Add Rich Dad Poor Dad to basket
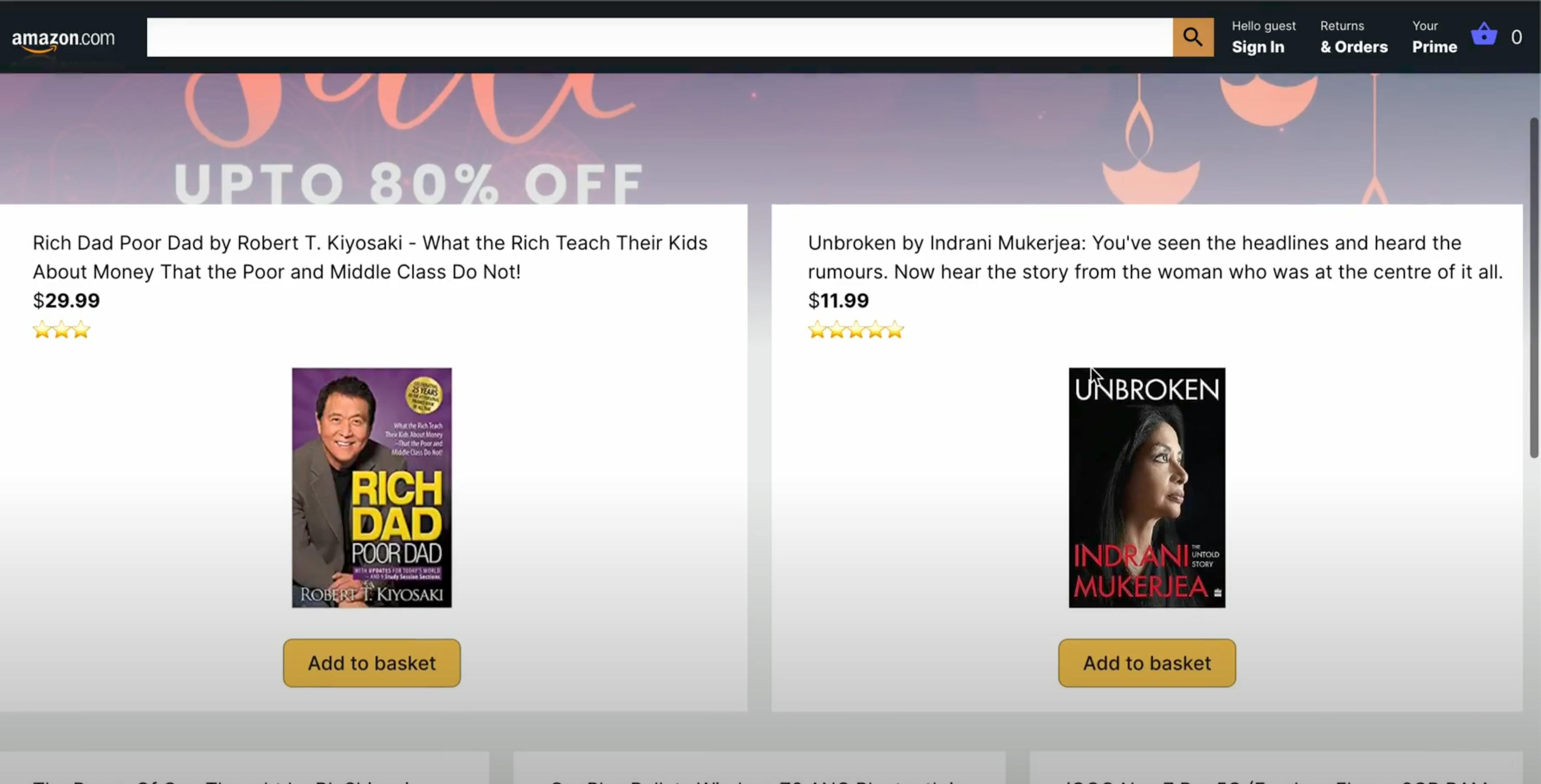Screen dimensions: 1541x784 pyautogui.click(x=372, y=662)
